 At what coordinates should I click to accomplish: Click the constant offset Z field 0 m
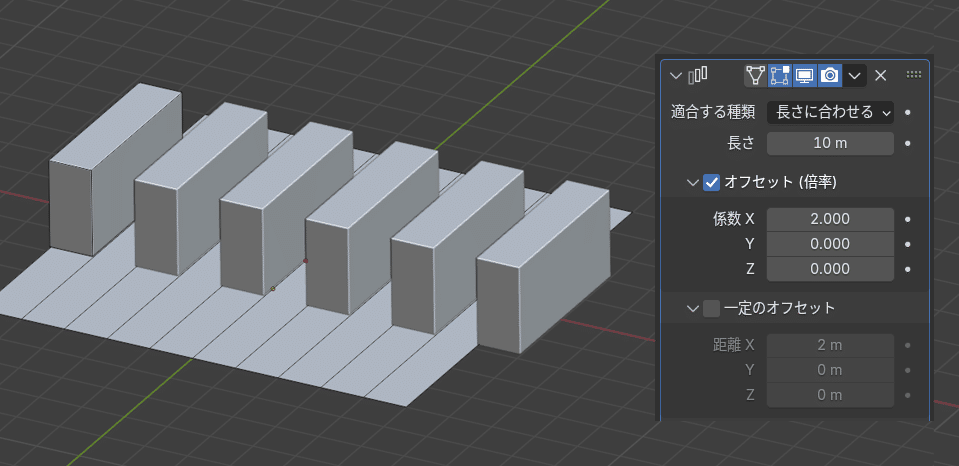[x=831, y=395]
